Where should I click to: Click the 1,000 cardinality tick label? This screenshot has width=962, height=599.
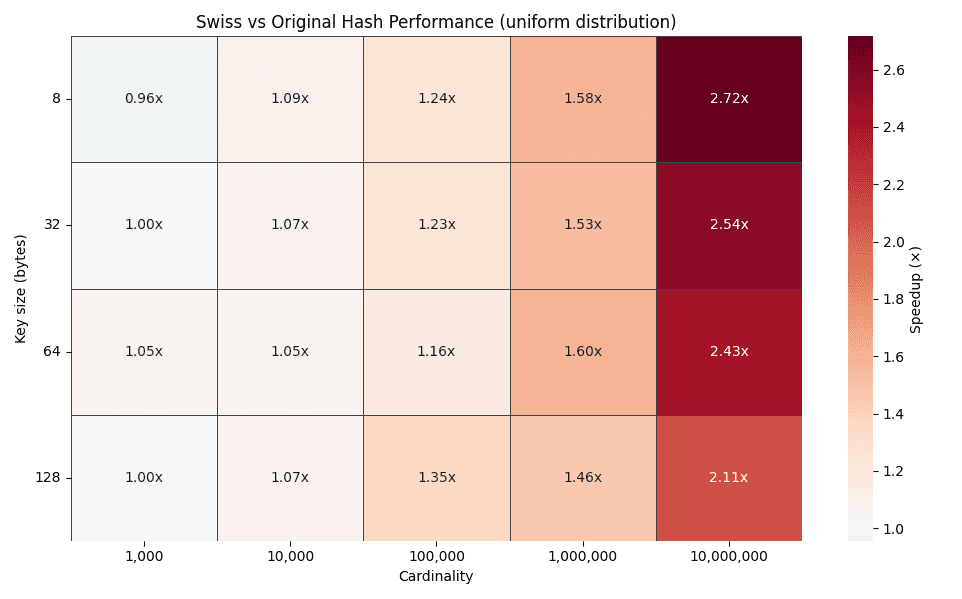144,556
